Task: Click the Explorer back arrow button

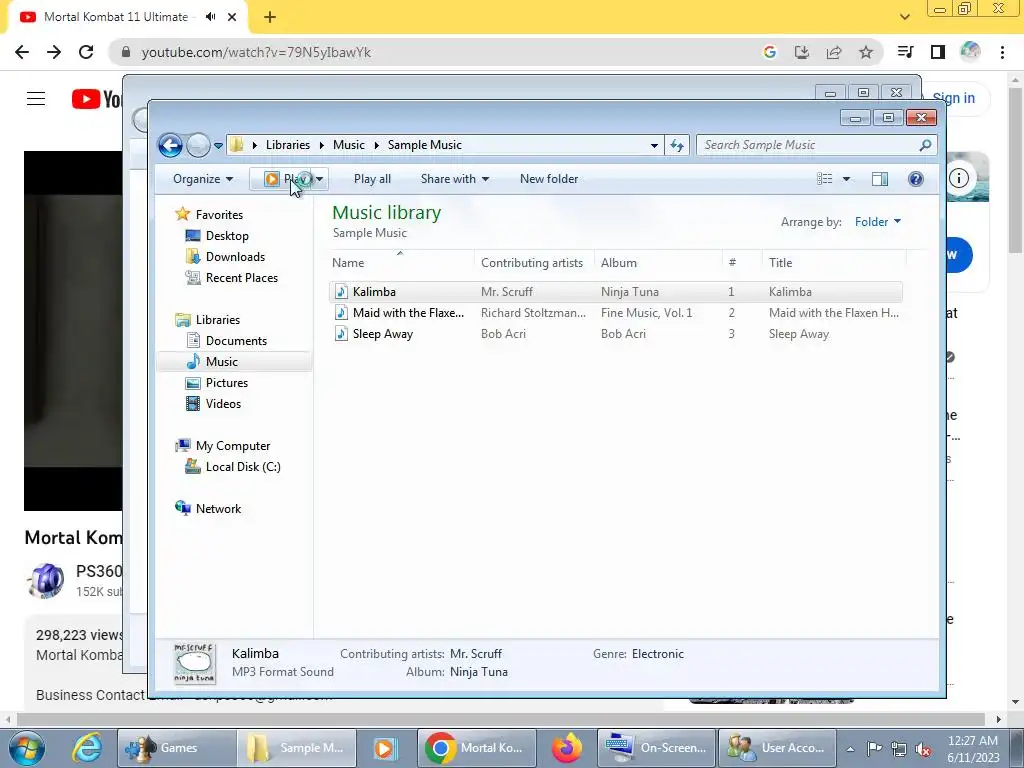Action: click(x=170, y=145)
